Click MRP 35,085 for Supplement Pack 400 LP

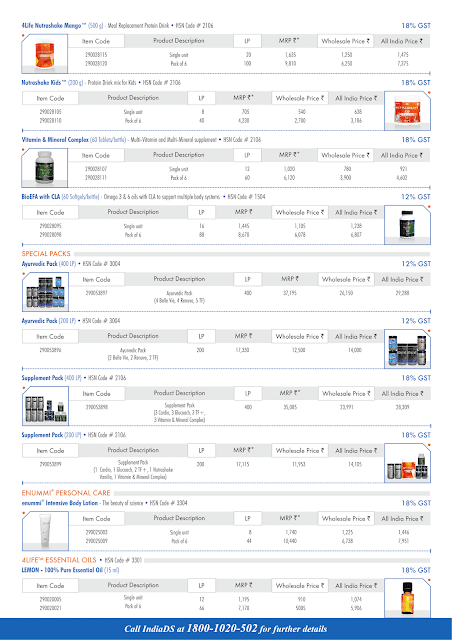pos(290,407)
